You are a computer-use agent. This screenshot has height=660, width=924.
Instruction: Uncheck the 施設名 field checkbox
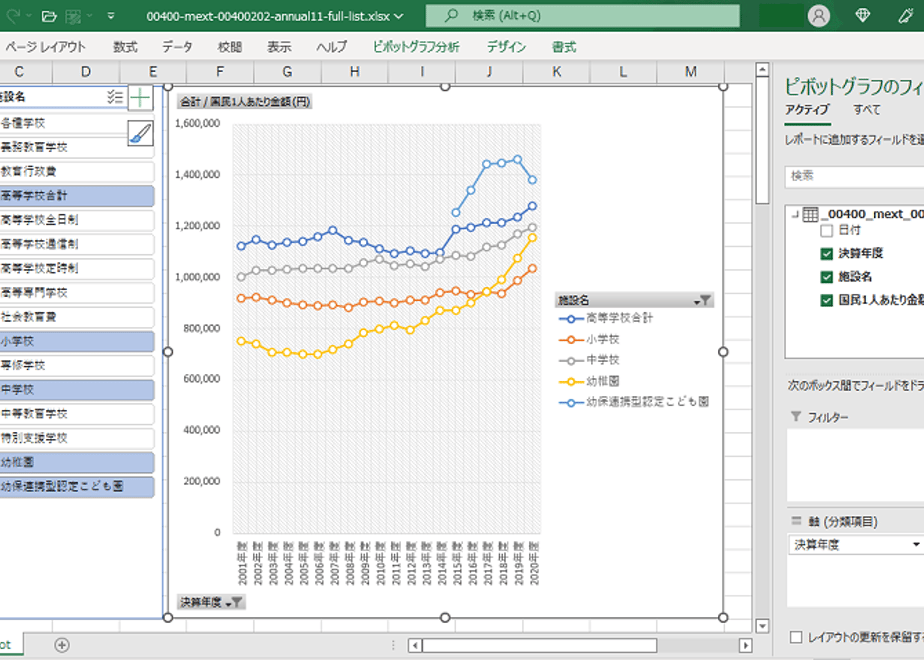[826, 277]
